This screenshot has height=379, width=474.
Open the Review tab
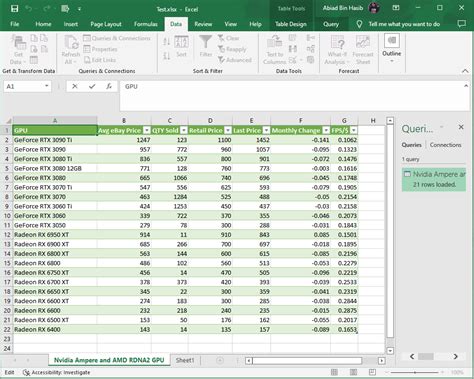(x=203, y=24)
